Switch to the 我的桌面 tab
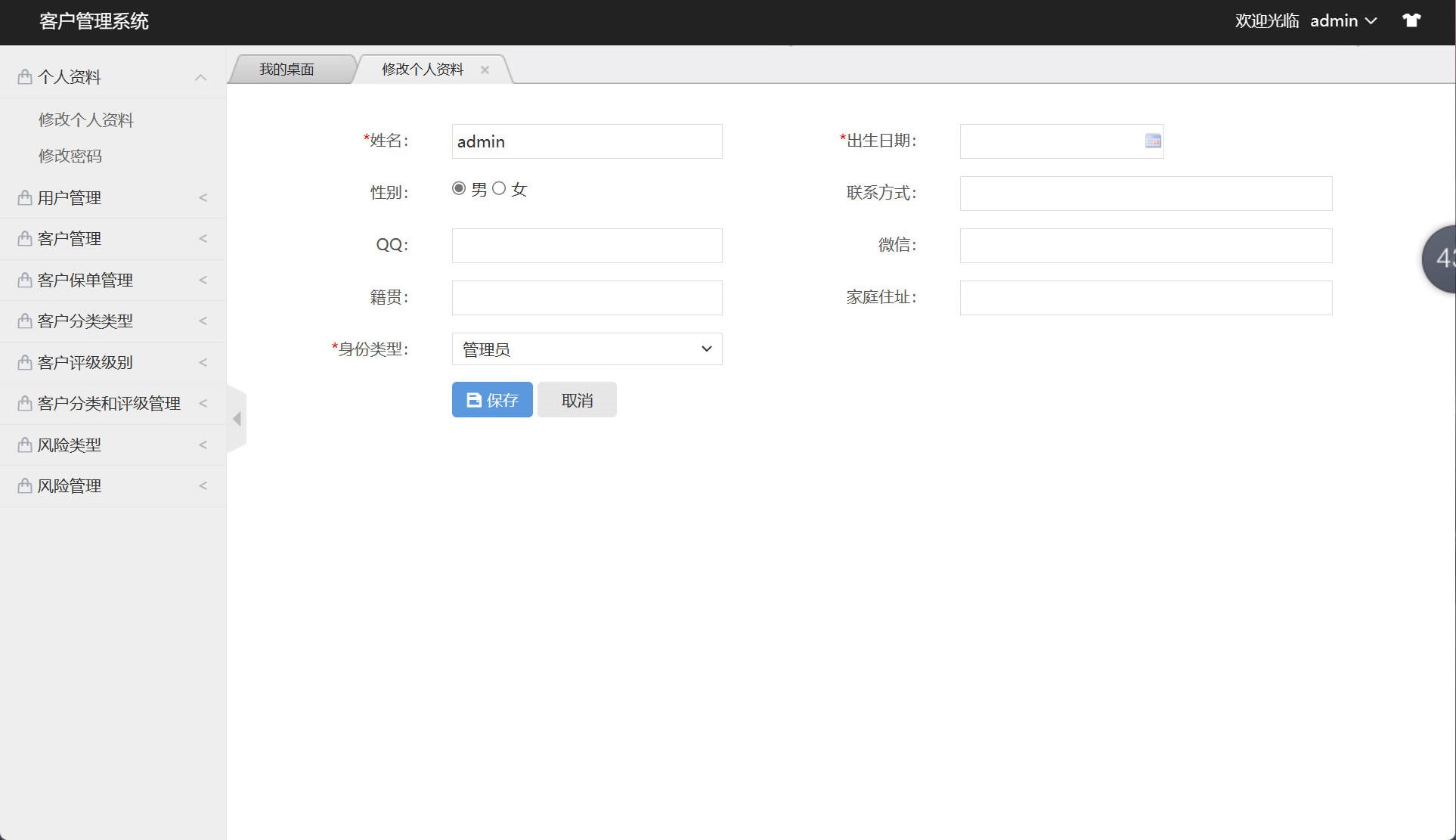 (288, 69)
